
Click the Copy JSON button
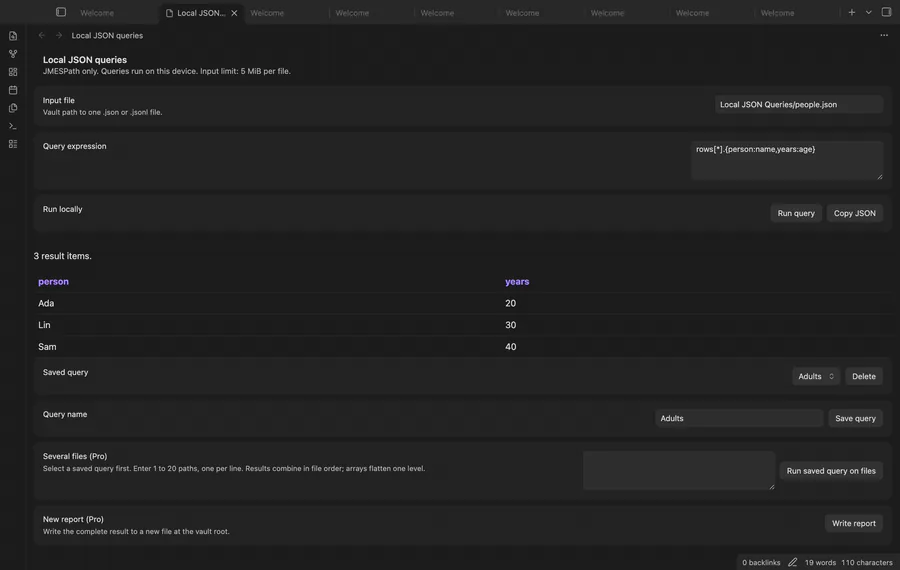(855, 213)
